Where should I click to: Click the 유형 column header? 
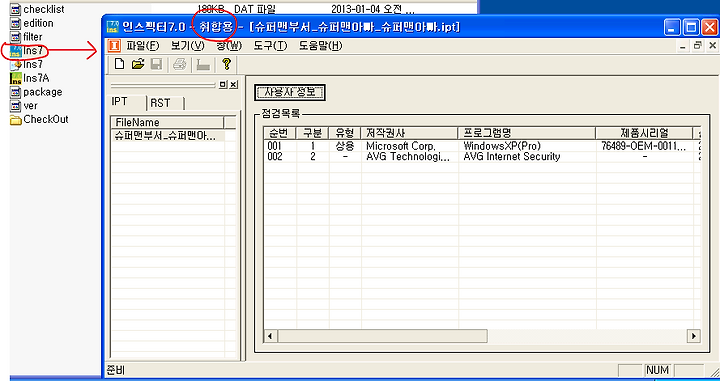(x=345, y=133)
